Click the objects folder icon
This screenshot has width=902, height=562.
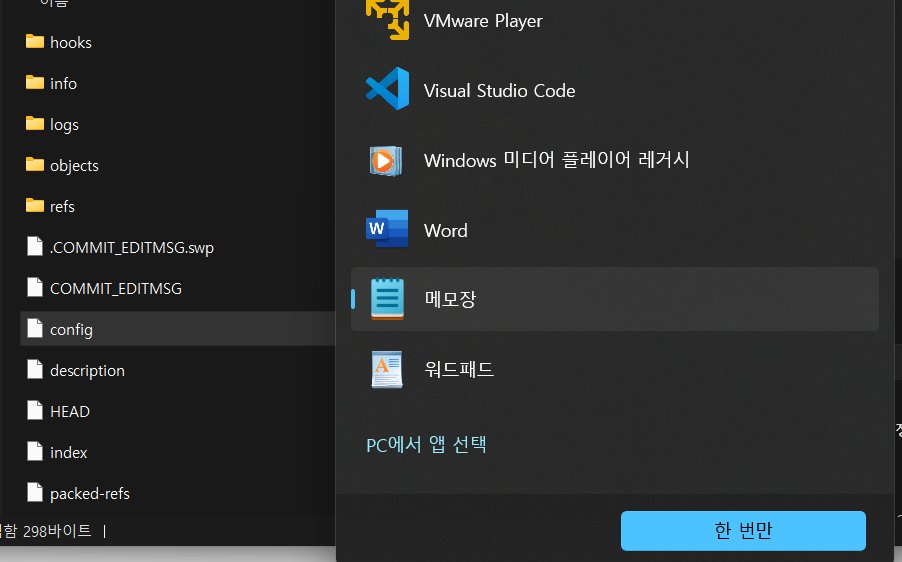pyautogui.click(x=35, y=165)
